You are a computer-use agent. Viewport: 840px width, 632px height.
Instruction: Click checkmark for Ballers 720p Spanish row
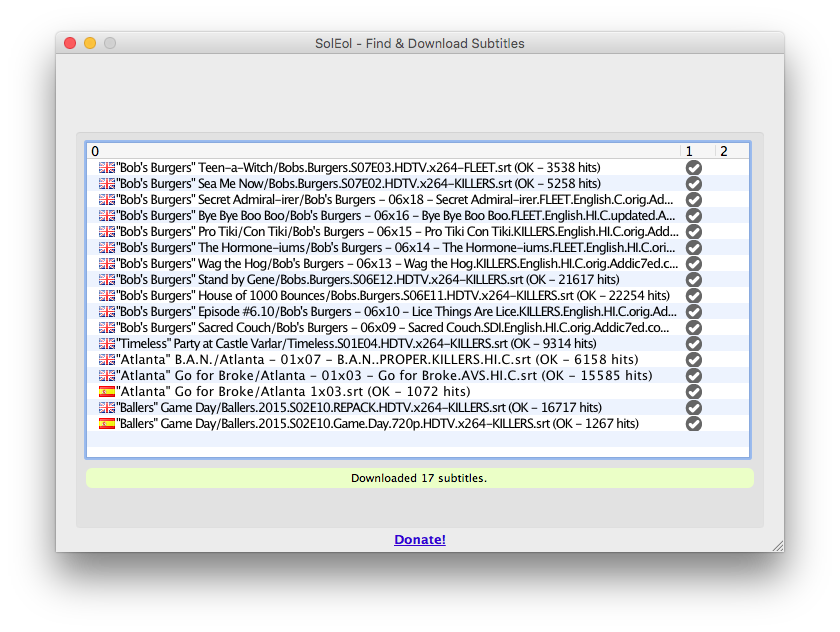[694, 424]
